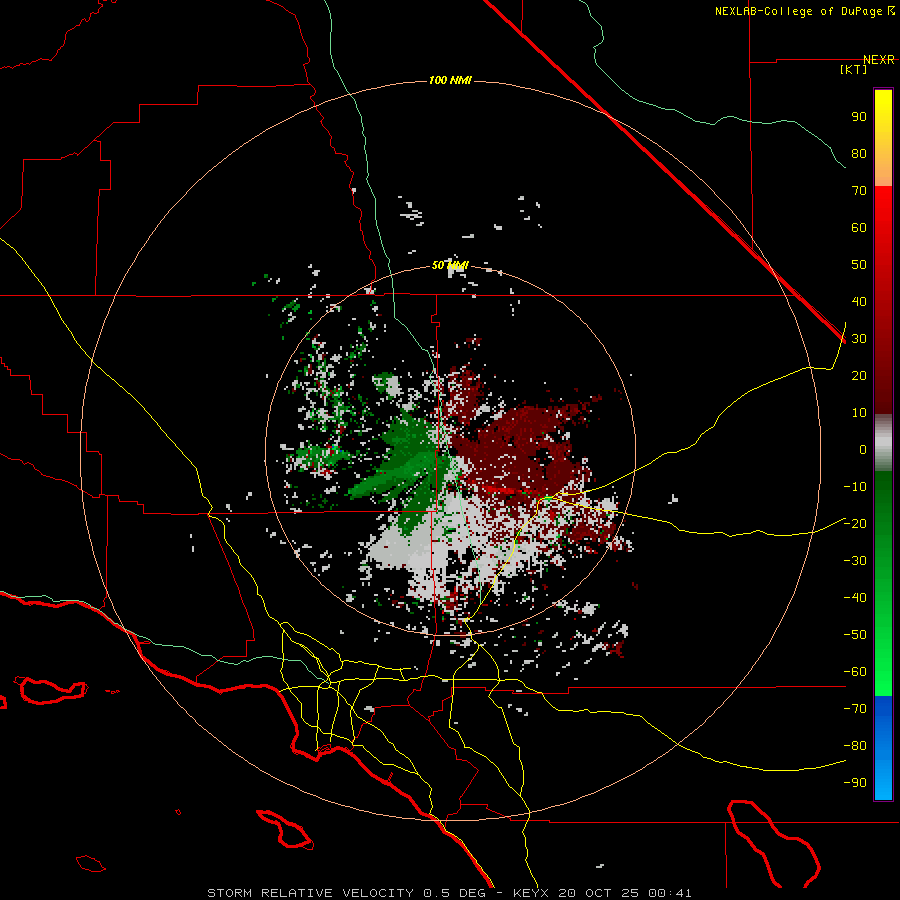This screenshot has height=900, width=900.
Task: Click the -40 value on the color scale
Action: tap(855, 598)
